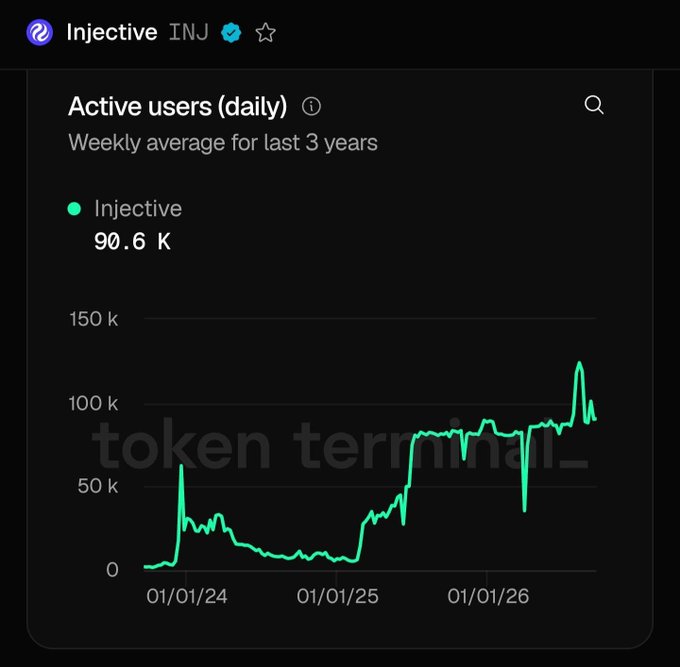This screenshot has width=680, height=667.
Task: Toggle the favorite star icon
Action: tap(265, 33)
